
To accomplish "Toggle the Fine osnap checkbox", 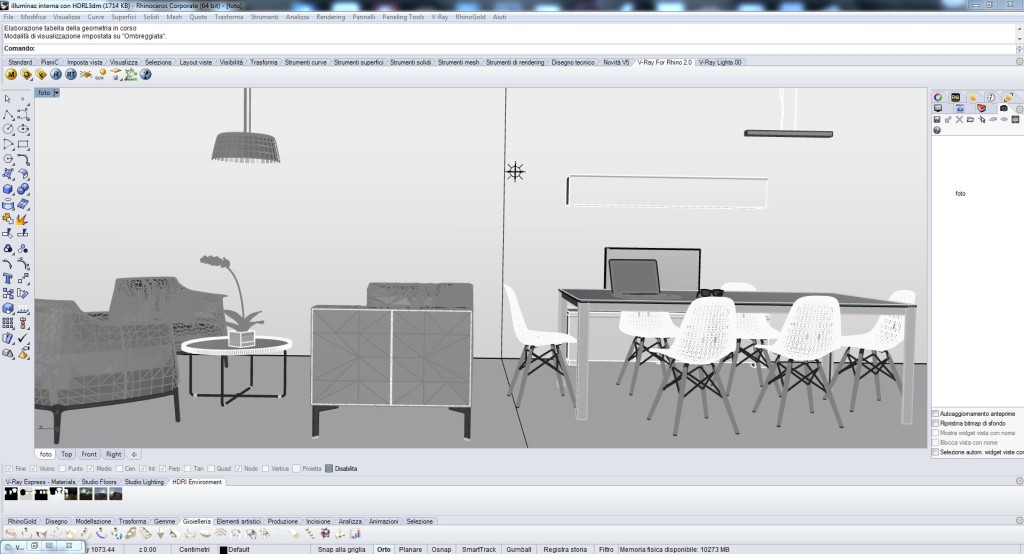I will 9,468.
